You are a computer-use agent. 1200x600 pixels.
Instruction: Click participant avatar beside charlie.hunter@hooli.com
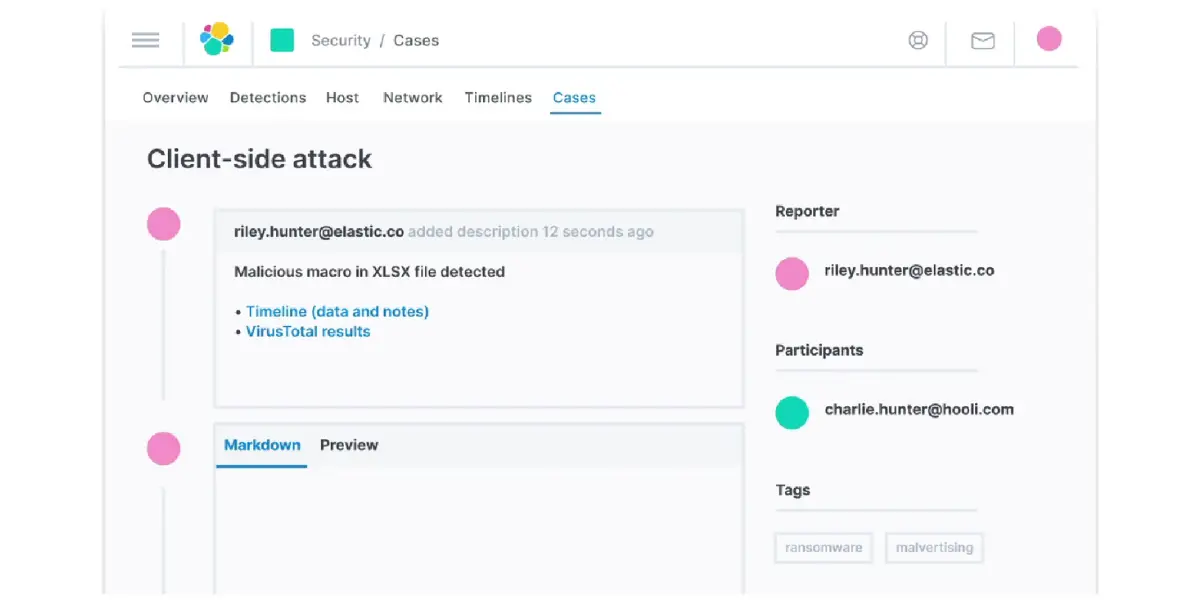[792, 413]
